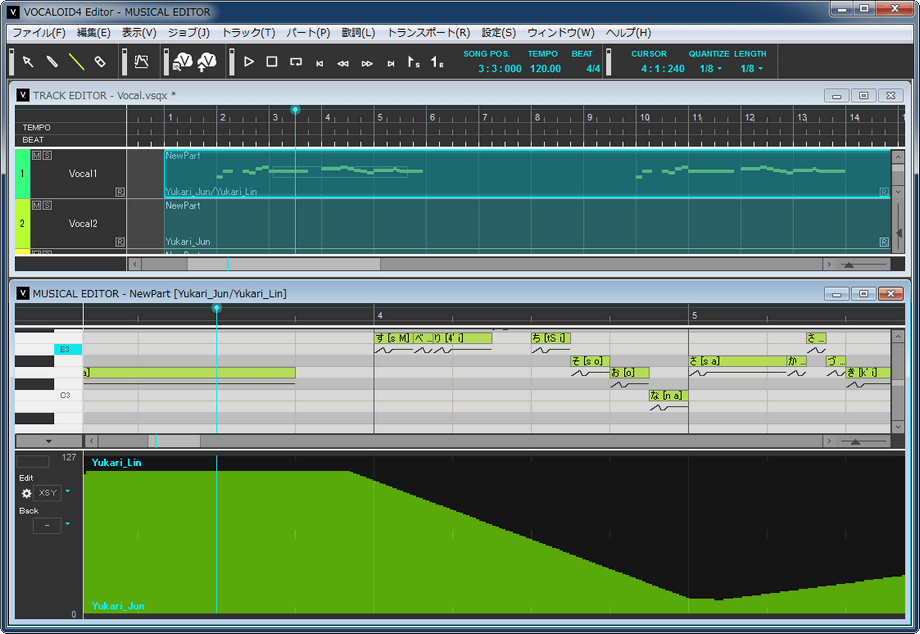Start playback with the Play button
Viewport: 920px width, 634px height.
pyautogui.click(x=249, y=62)
